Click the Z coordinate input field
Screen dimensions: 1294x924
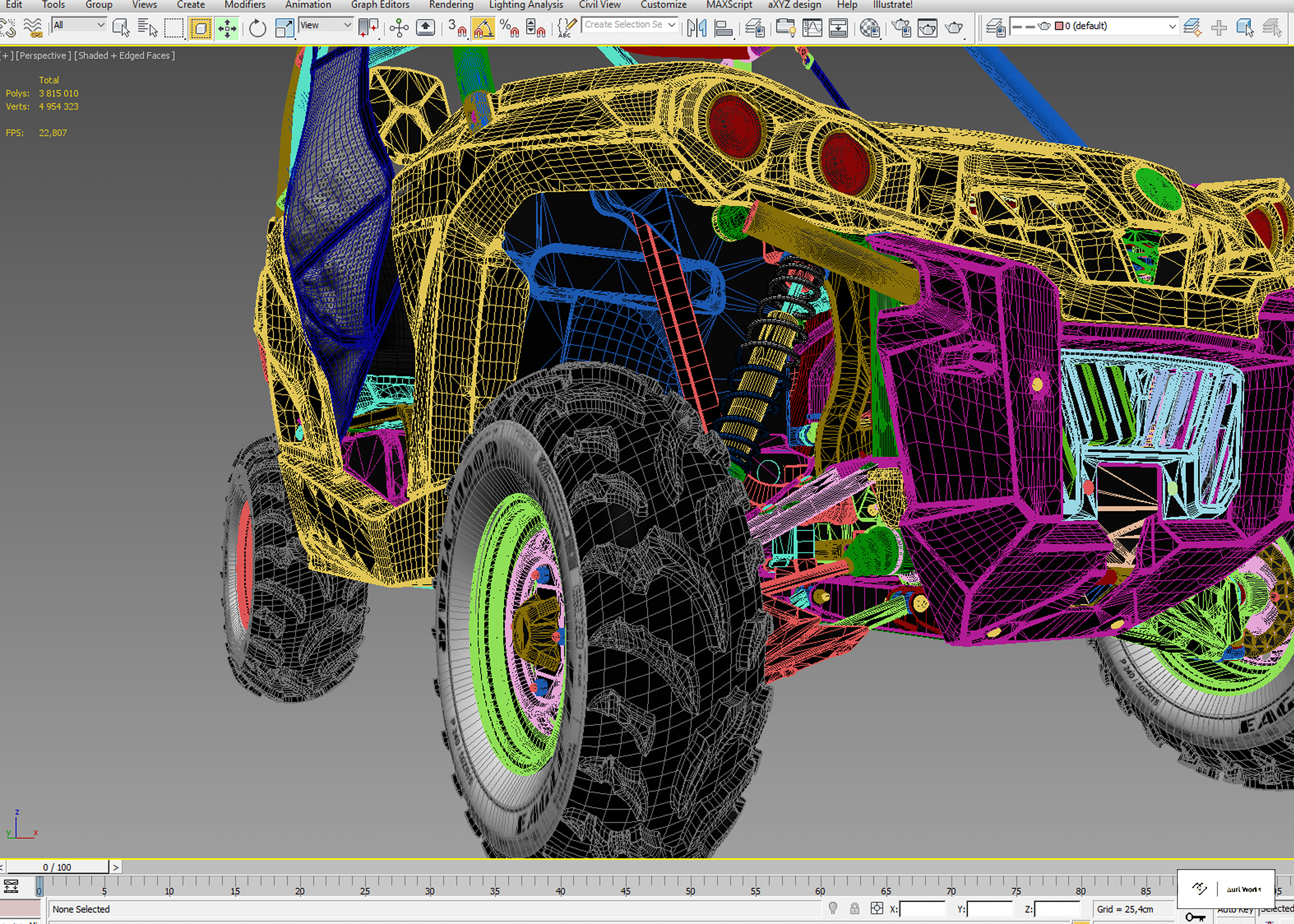point(1056,909)
